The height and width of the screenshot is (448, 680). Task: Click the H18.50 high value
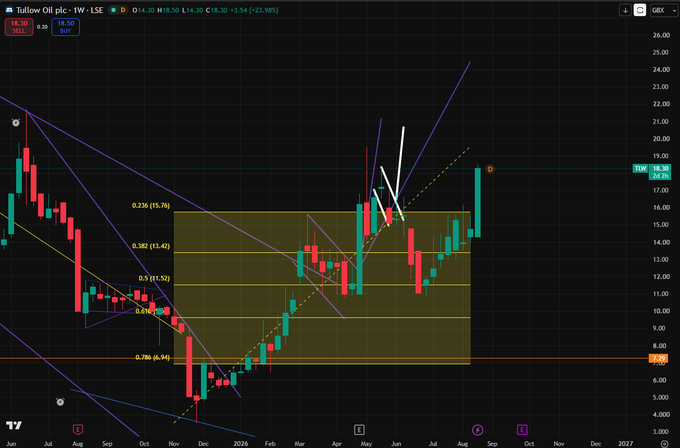click(x=168, y=10)
